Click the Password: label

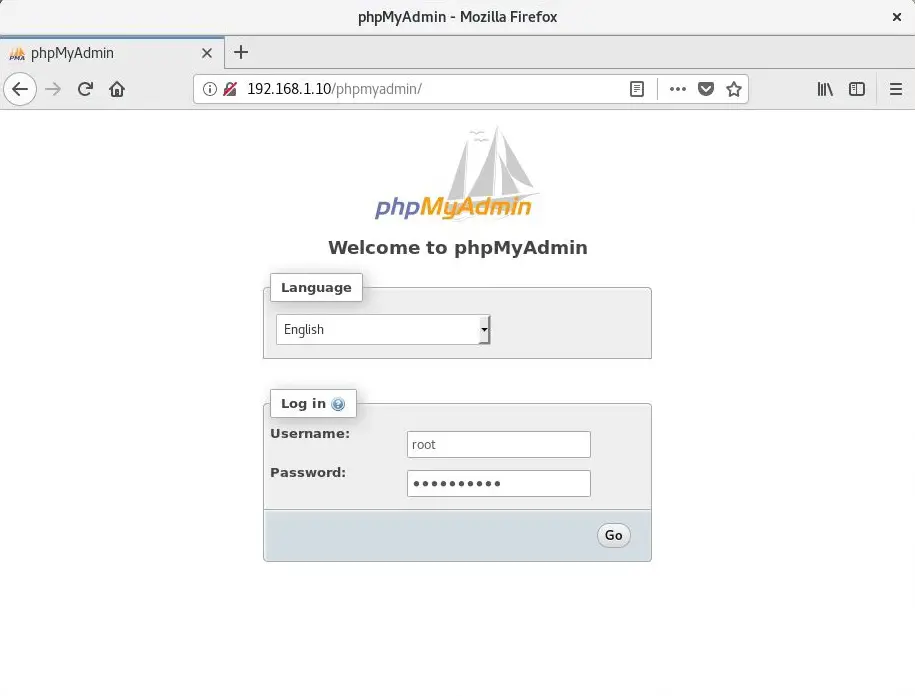pyautogui.click(x=308, y=473)
